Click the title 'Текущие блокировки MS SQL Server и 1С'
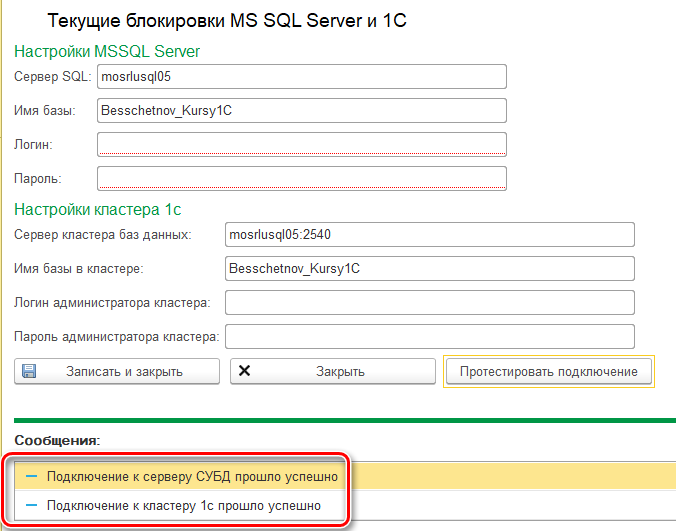676x531 pixels. (x=227, y=21)
